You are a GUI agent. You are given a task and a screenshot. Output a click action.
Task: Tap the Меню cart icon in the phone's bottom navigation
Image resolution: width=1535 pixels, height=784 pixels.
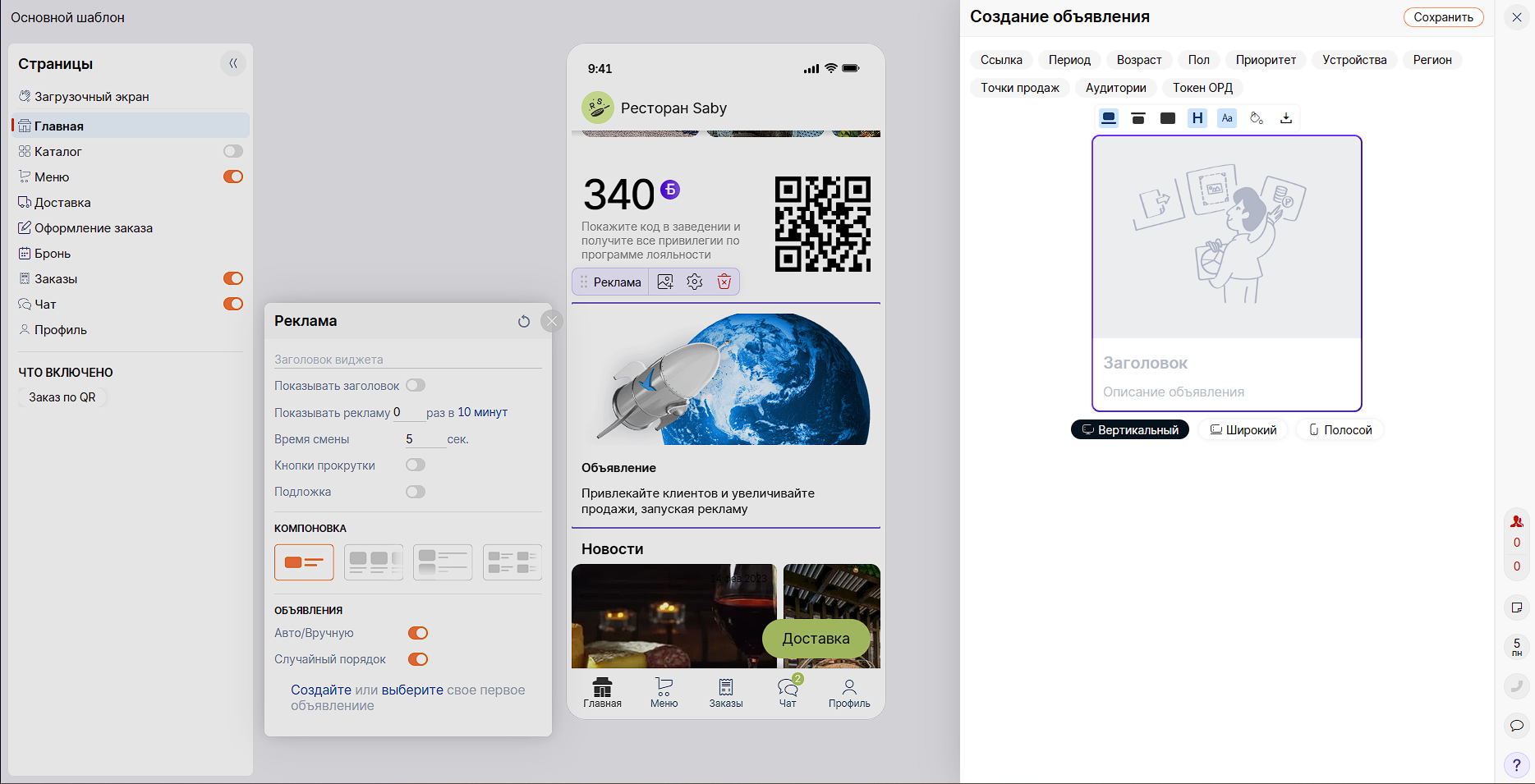coord(664,693)
